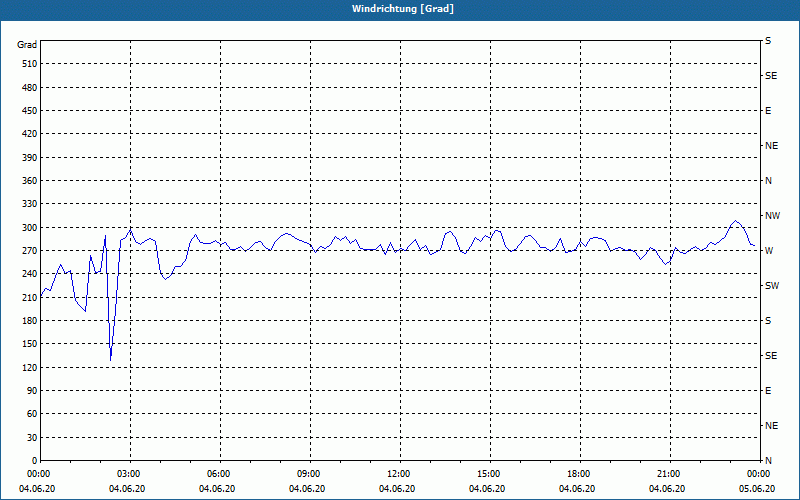Select the E label level with 450

point(768,111)
